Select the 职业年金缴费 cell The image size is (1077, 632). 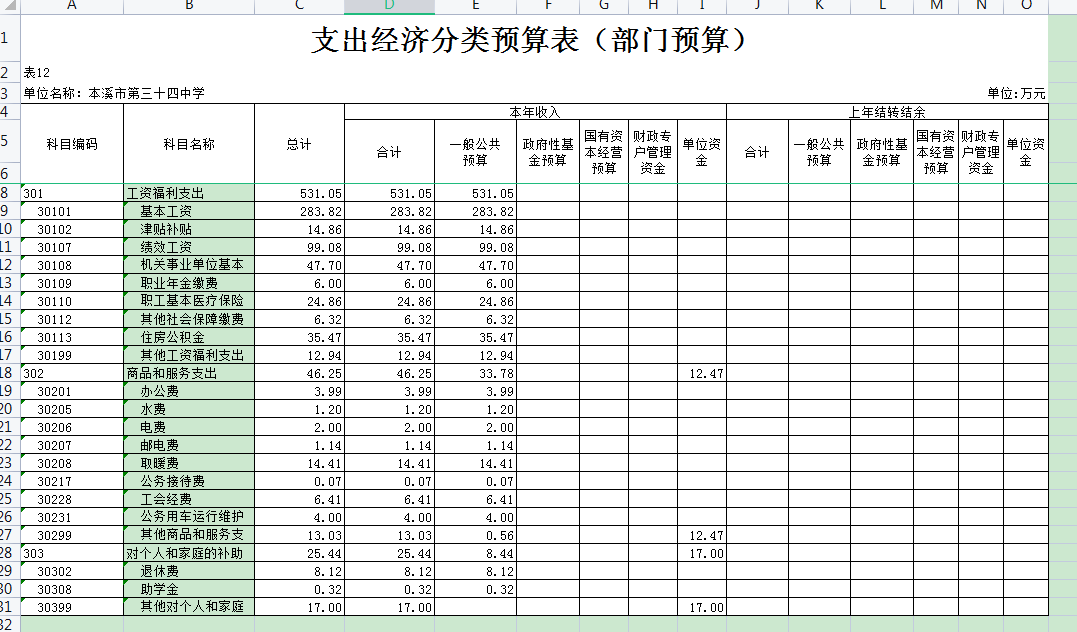(189, 283)
